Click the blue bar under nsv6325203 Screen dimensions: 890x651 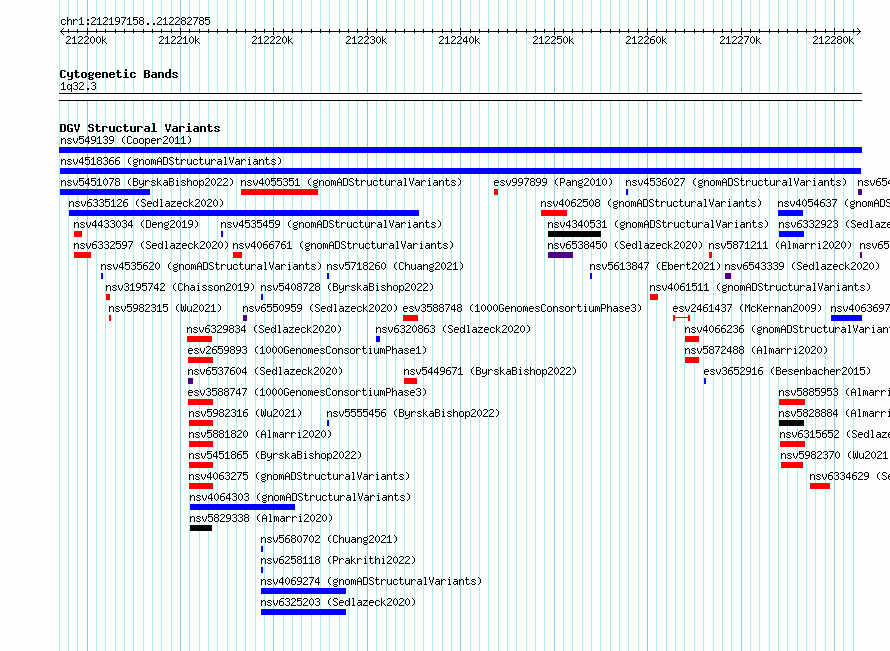tap(303, 612)
